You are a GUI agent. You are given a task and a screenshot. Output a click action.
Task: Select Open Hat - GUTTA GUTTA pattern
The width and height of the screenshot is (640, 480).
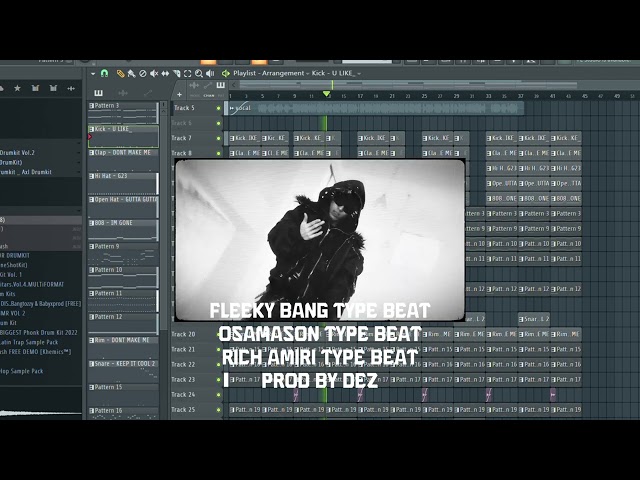coord(123,207)
